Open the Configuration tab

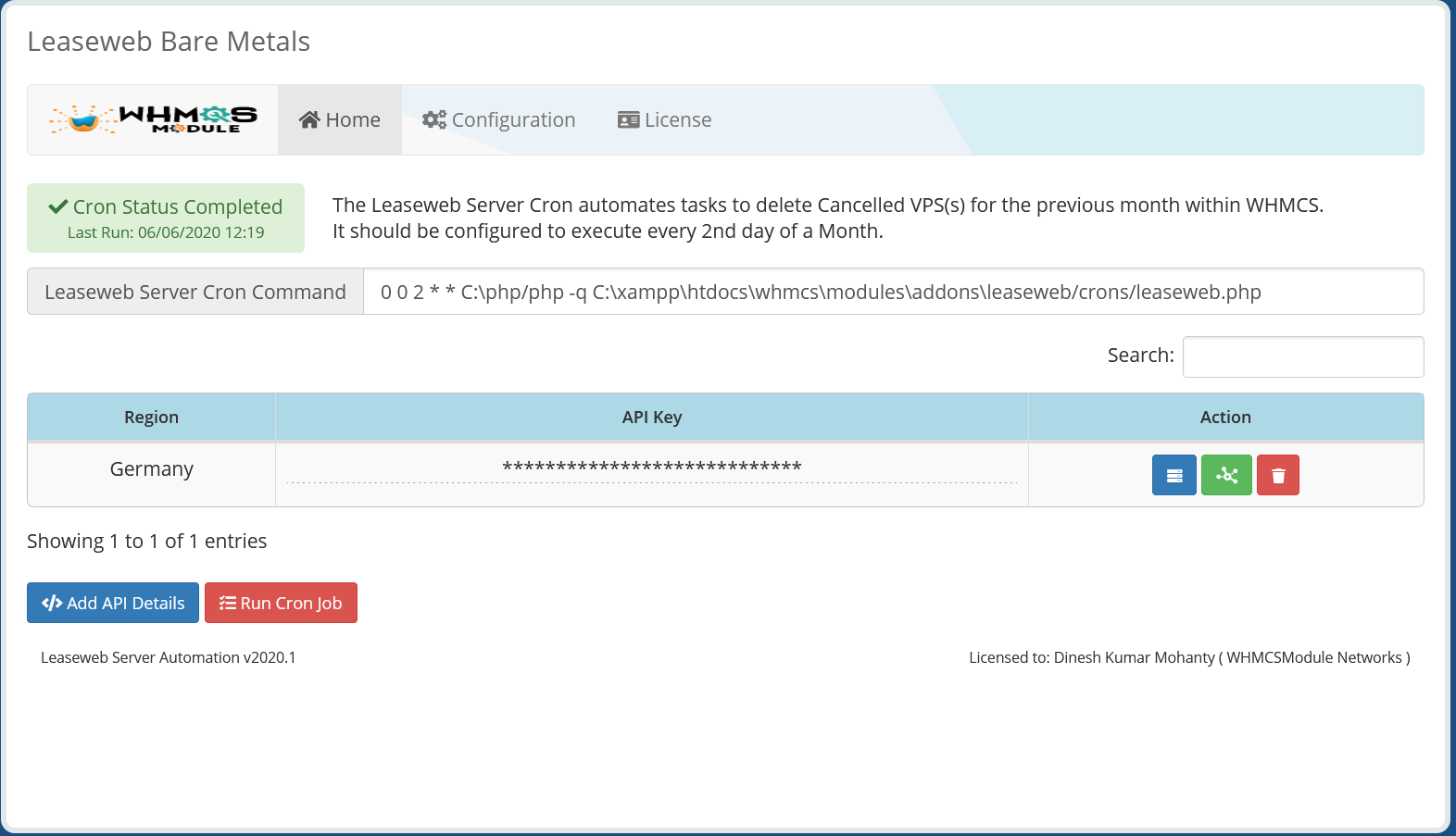coord(498,120)
